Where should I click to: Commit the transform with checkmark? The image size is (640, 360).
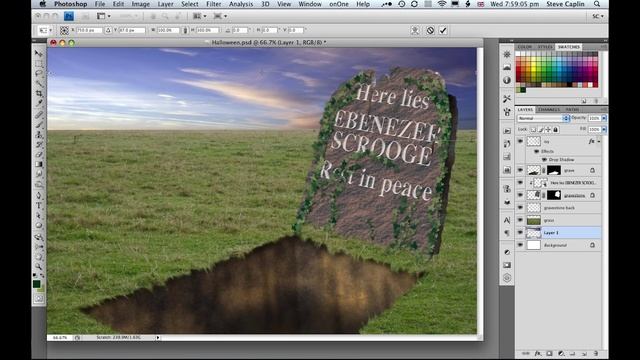[x=443, y=30]
